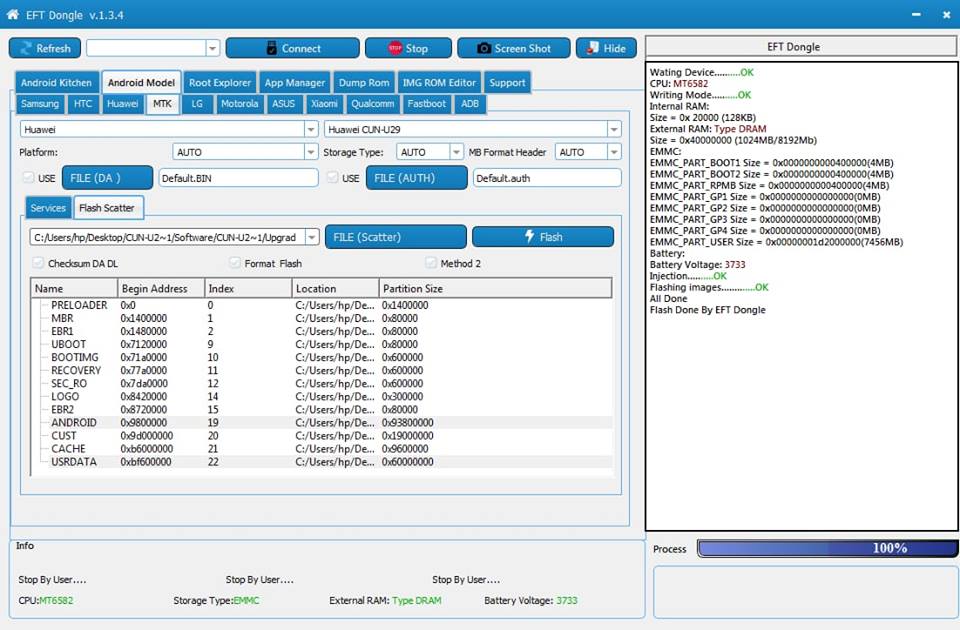Minimize the EFT Dongle window

click(916, 15)
